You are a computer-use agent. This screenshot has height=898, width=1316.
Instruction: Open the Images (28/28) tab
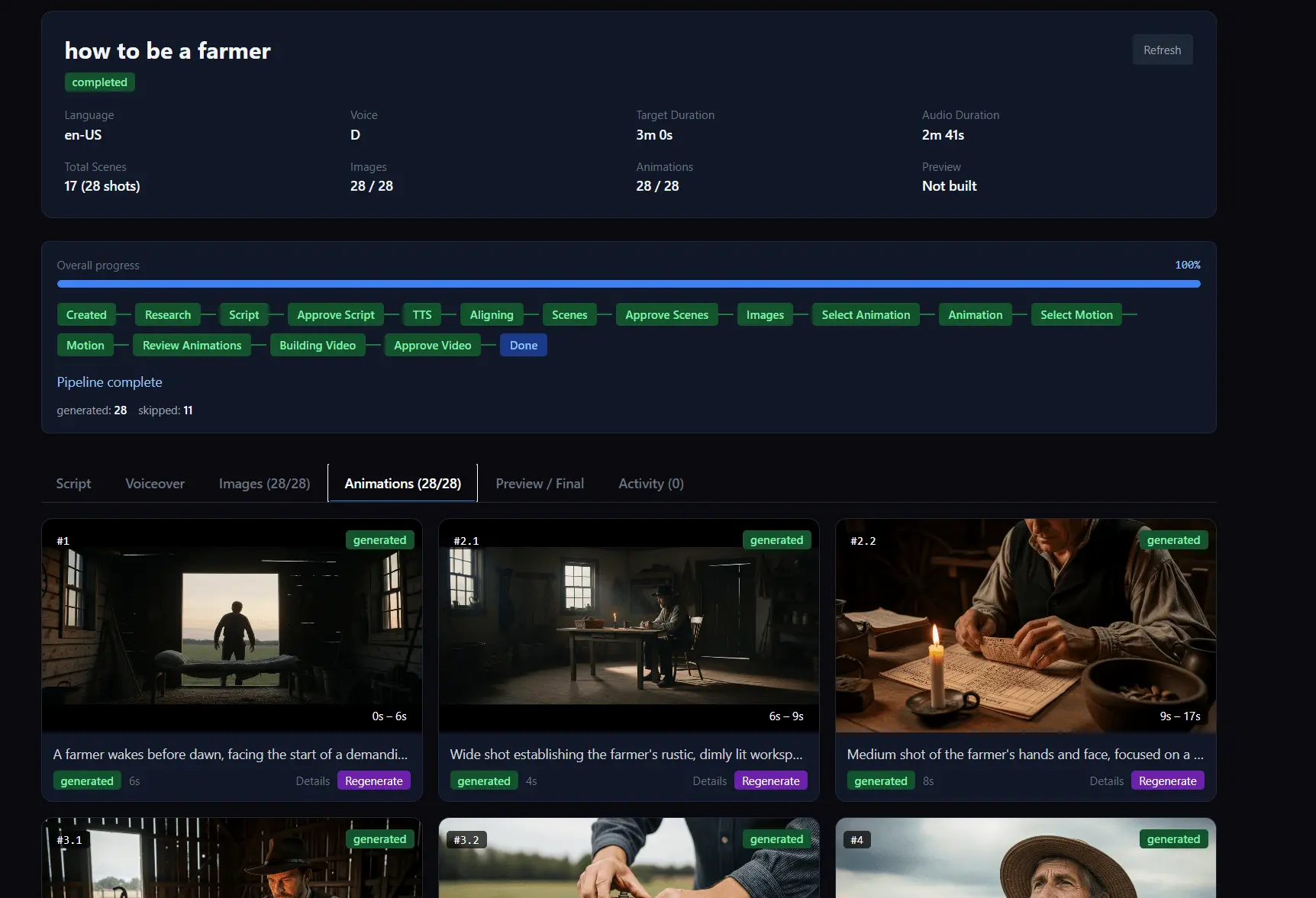tap(264, 484)
